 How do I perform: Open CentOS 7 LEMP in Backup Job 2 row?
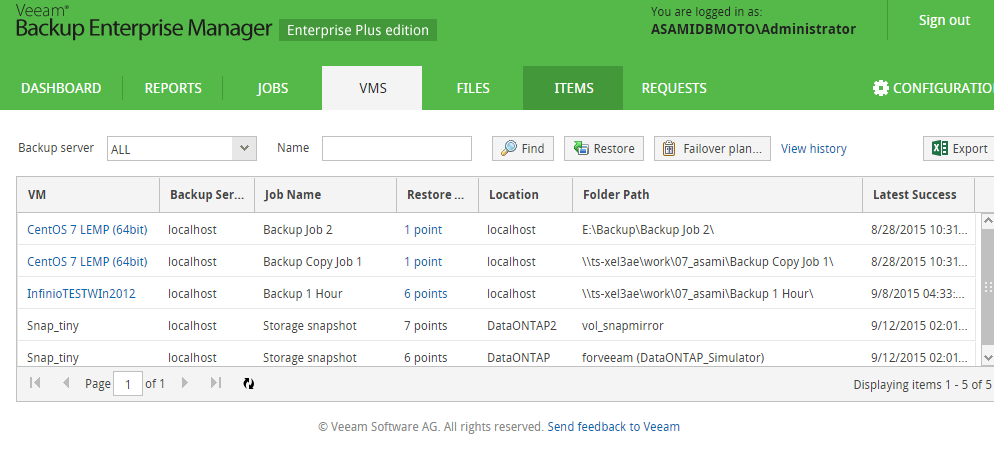point(87,230)
